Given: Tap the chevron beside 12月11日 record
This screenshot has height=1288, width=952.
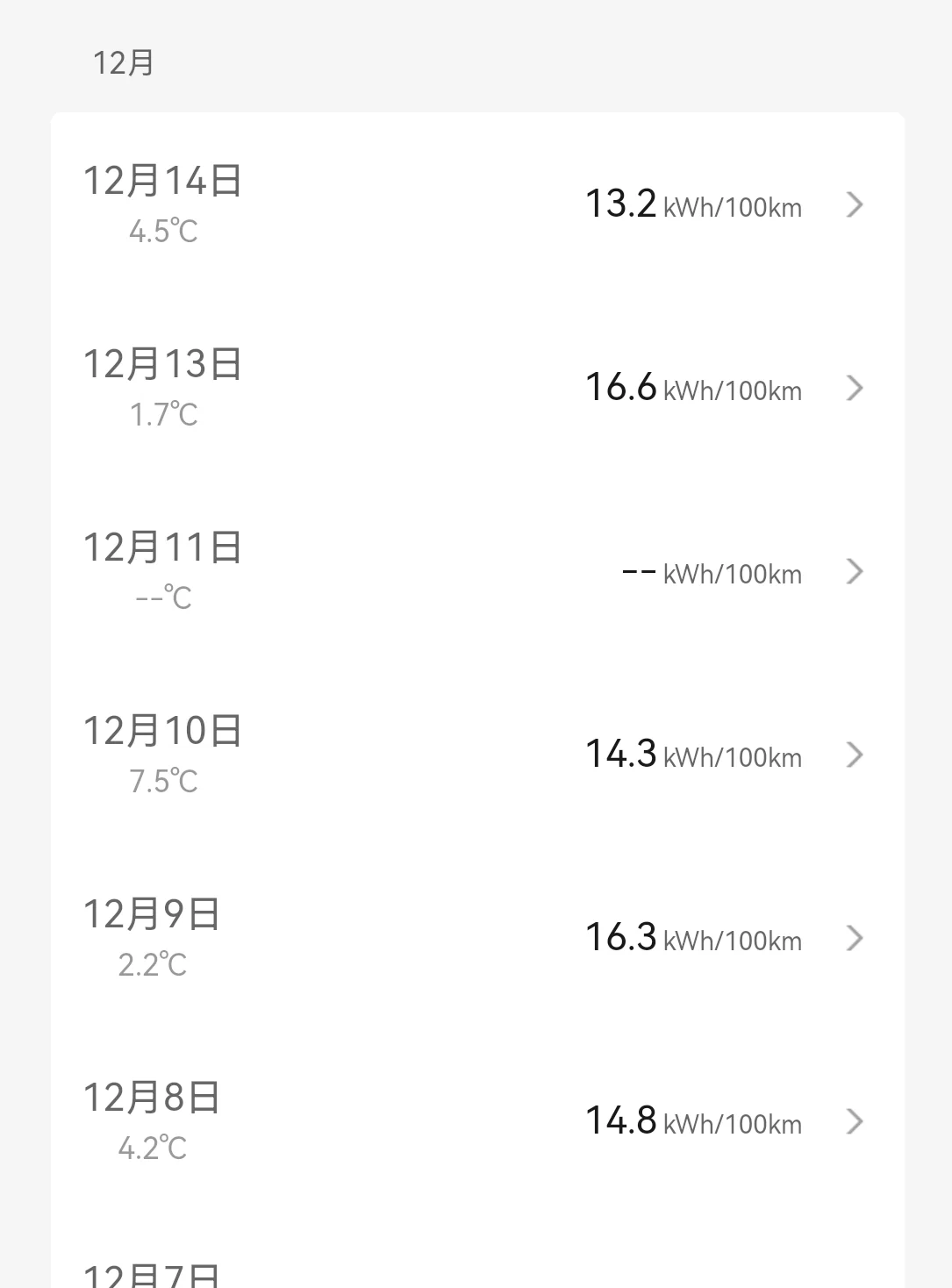Looking at the screenshot, I should tap(855, 571).
